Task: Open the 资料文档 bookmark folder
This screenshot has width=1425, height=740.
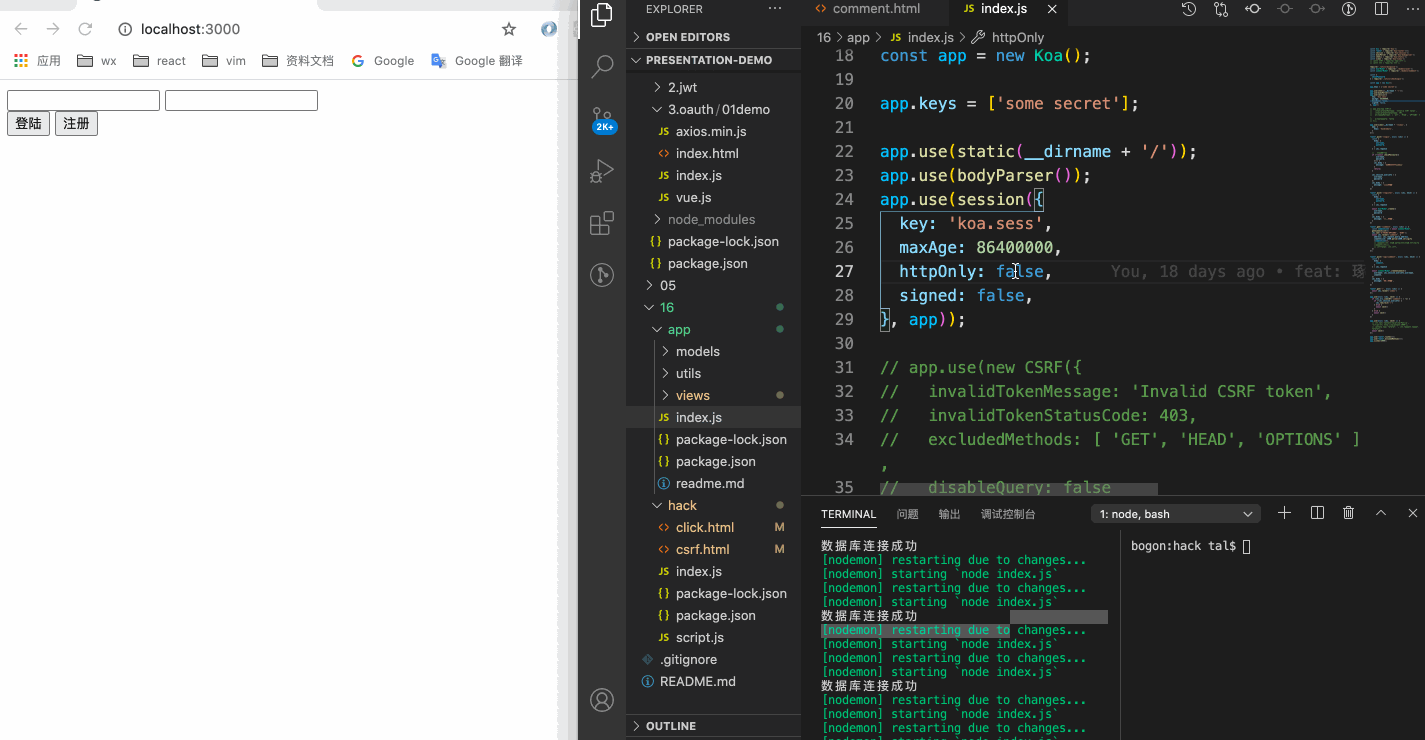Action: coord(298,61)
